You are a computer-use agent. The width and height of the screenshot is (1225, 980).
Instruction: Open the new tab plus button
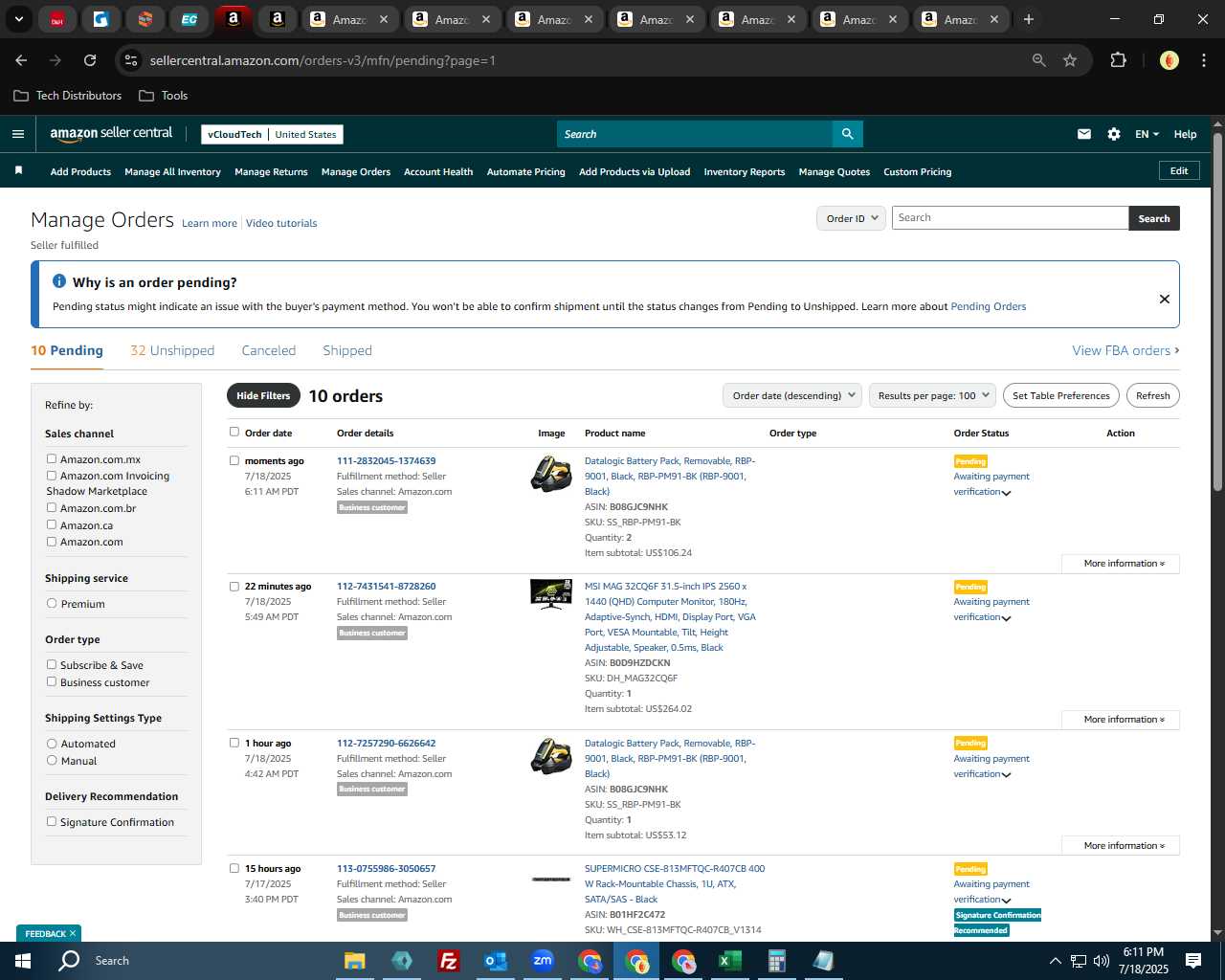pyautogui.click(x=1029, y=19)
